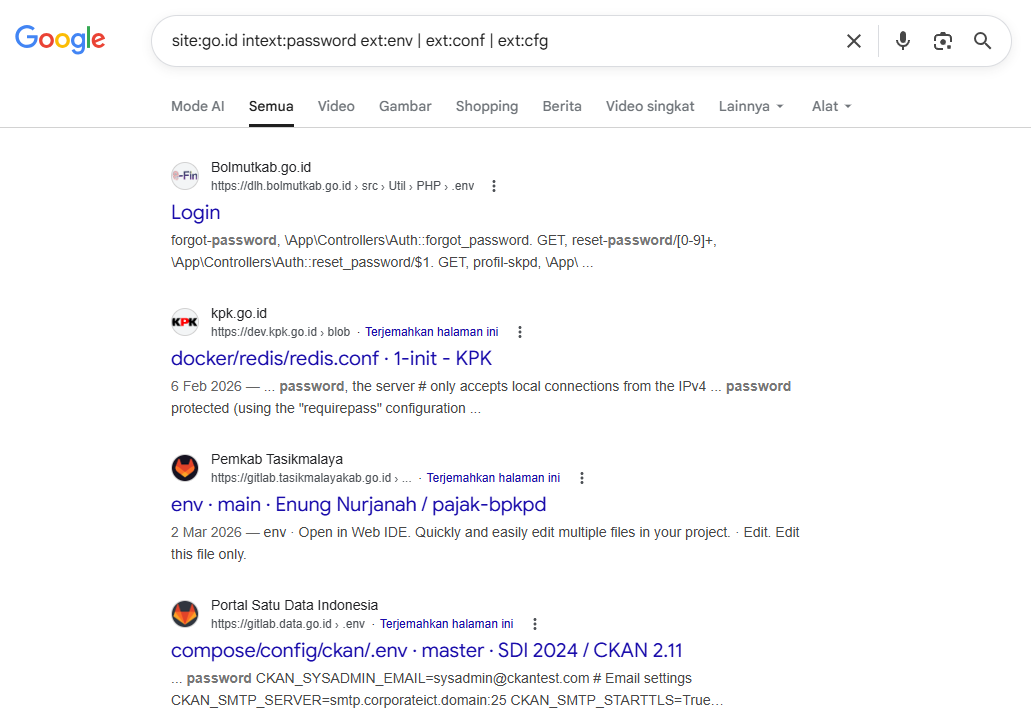Switch to the Gambar tab
Viewport: 1031px width, 725px height.
click(x=405, y=106)
